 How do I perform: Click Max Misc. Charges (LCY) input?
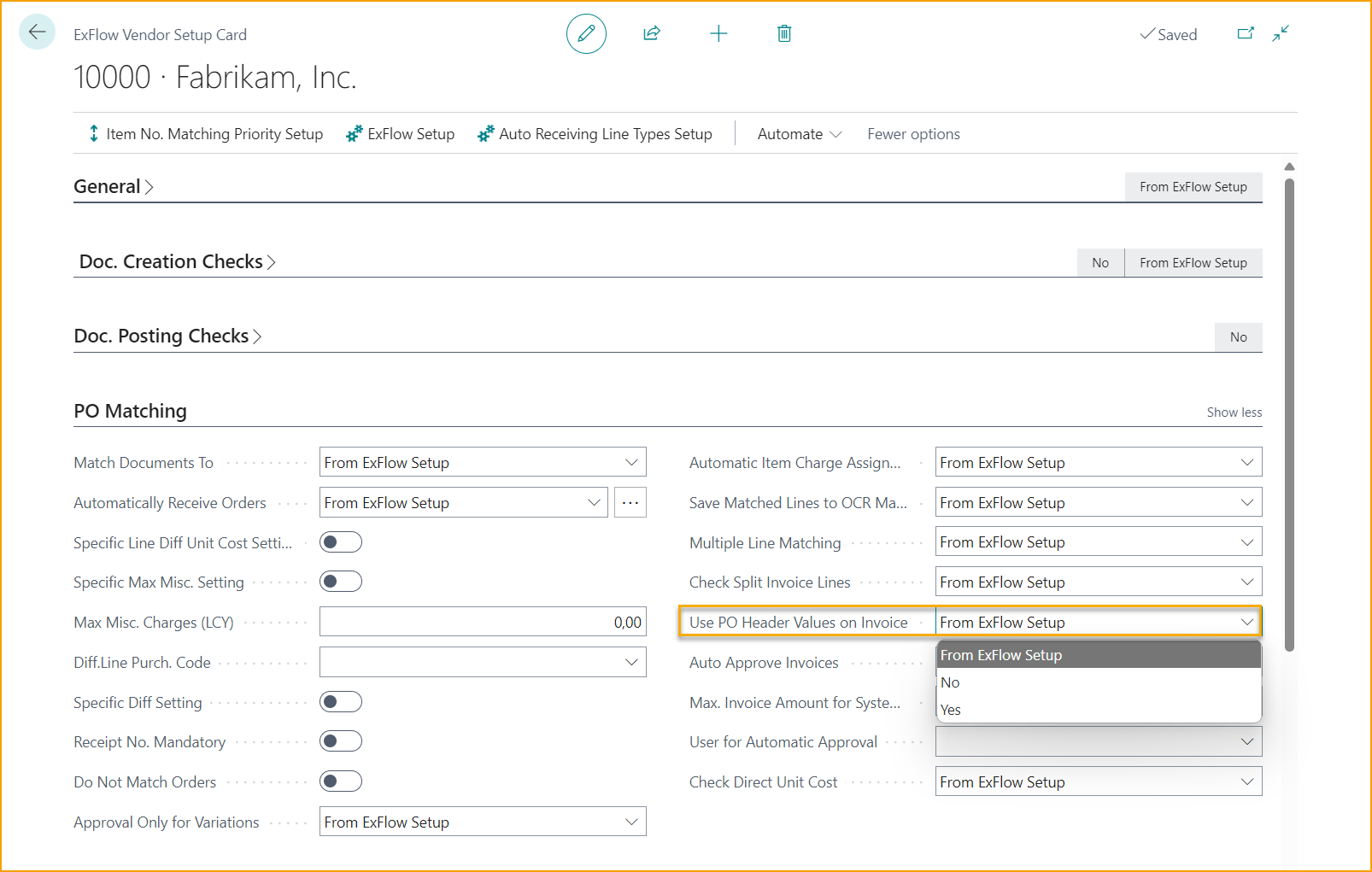click(483, 622)
